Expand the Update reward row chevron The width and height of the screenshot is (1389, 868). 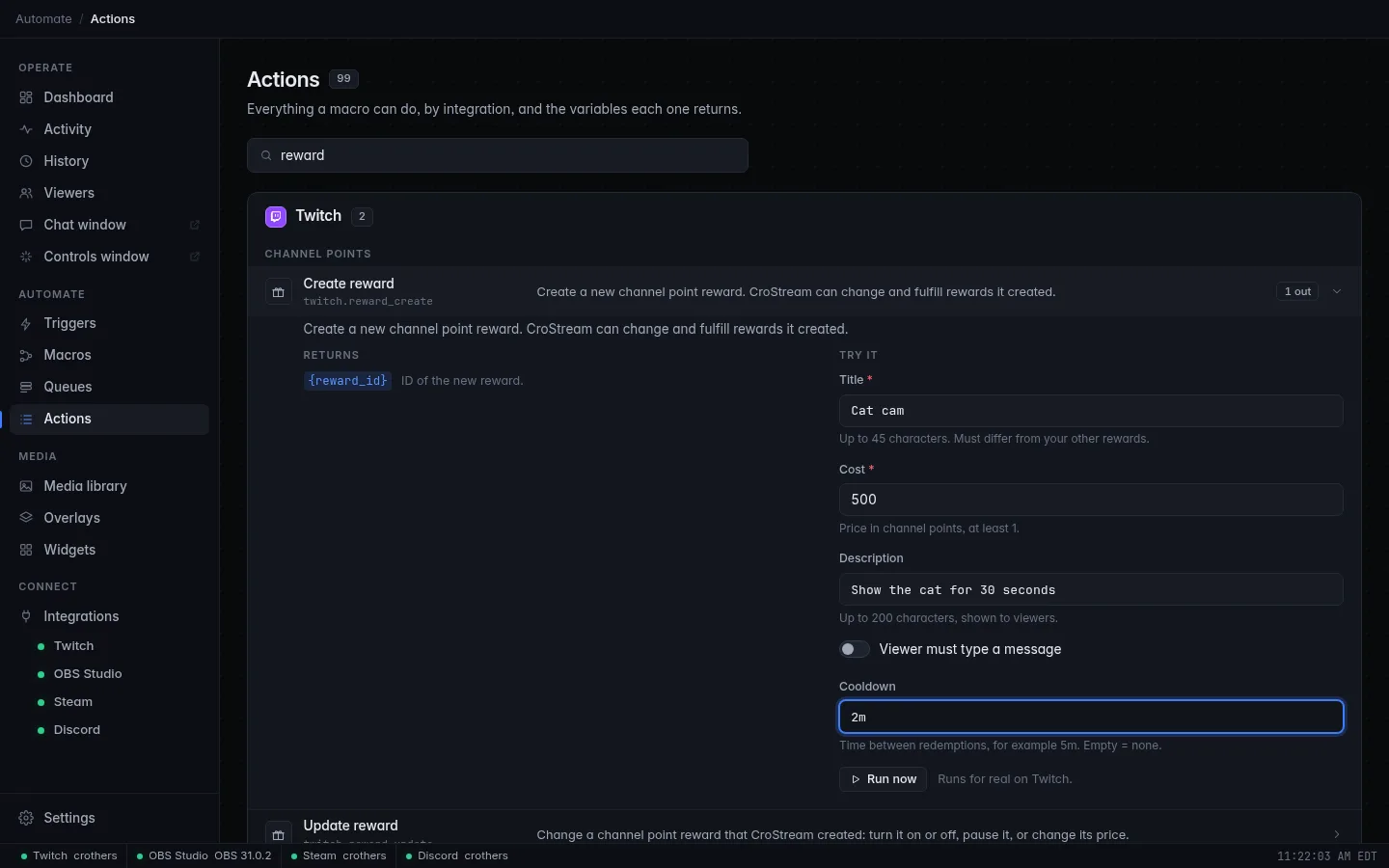tap(1337, 834)
